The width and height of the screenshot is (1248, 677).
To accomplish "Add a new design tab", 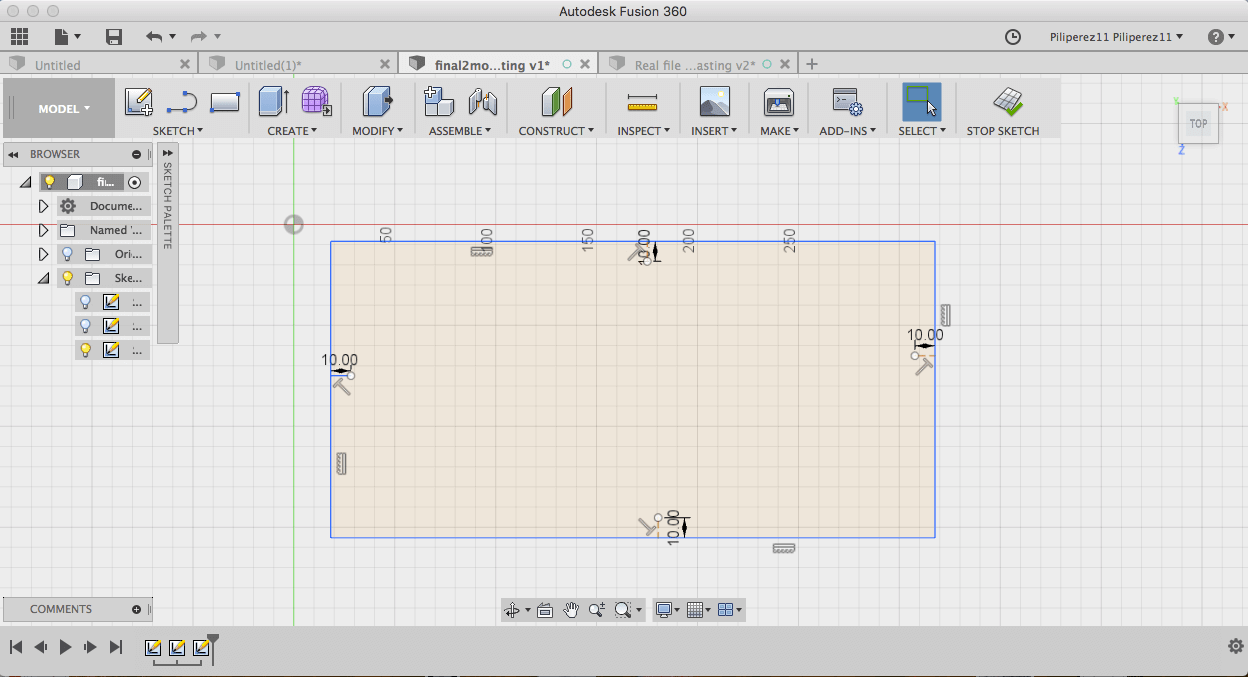I will 812,64.
